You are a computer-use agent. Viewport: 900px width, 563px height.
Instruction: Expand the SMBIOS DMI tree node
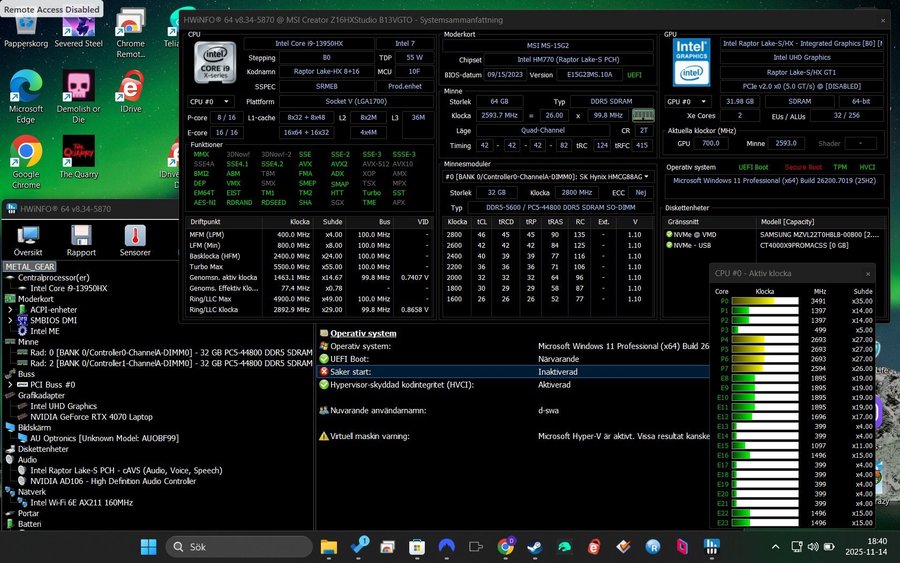tap(10, 320)
